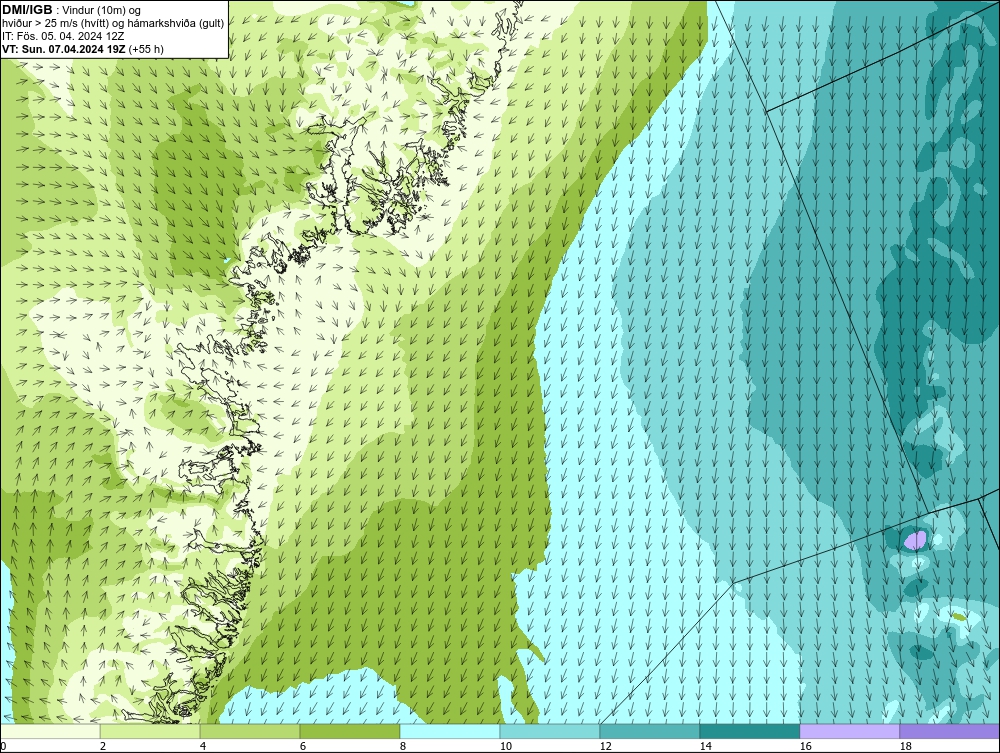Click the 0-2 m/s palest legend swatch
Screen dimensions: 1000x753
coord(50,731)
